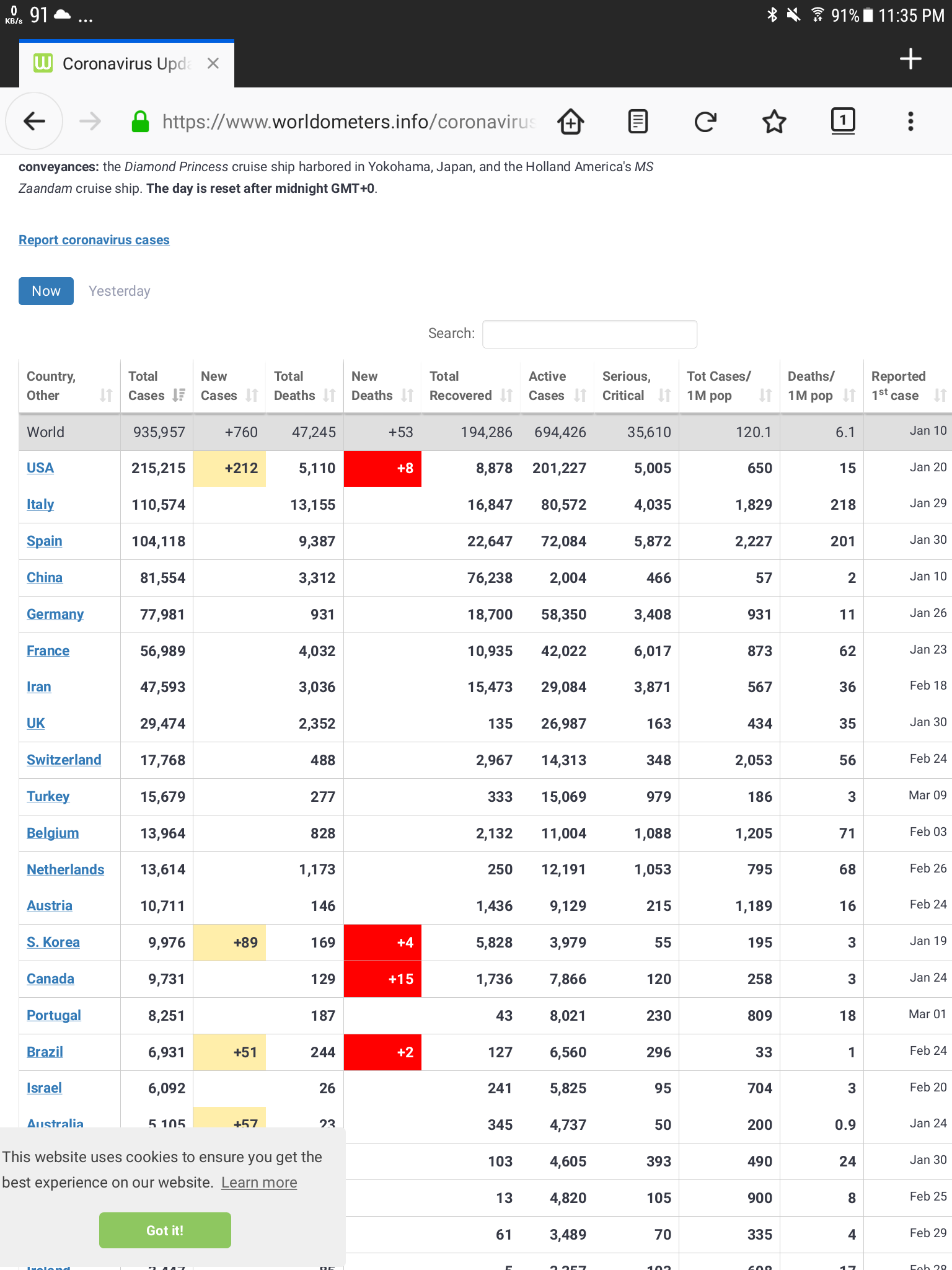Reload the worldometers page
The image size is (952, 1270).
tap(705, 122)
